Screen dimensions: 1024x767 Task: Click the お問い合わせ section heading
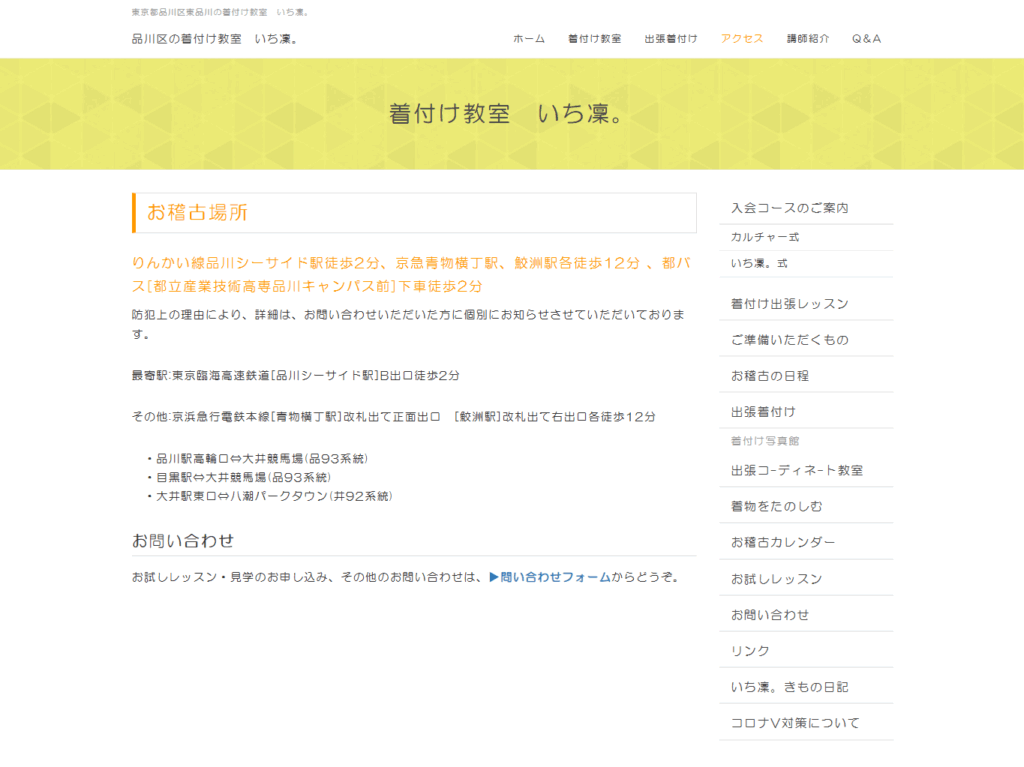coord(183,541)
